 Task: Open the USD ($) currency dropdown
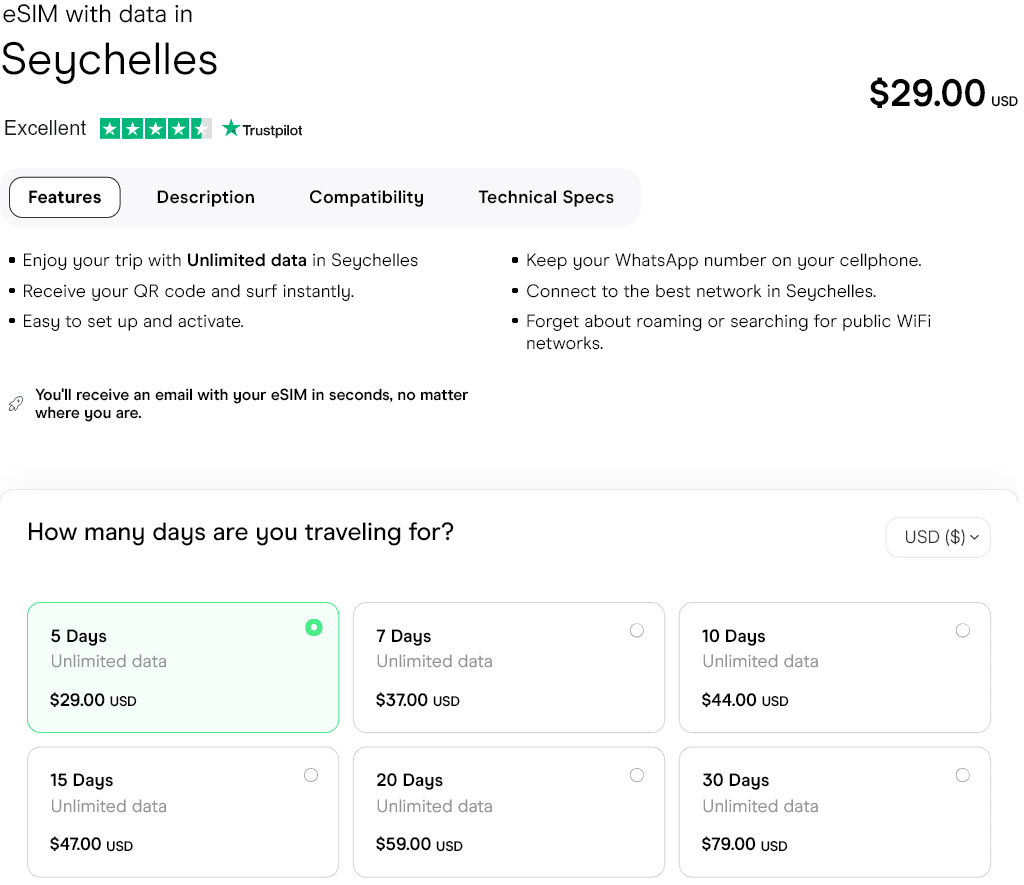(x=938, y=537)
